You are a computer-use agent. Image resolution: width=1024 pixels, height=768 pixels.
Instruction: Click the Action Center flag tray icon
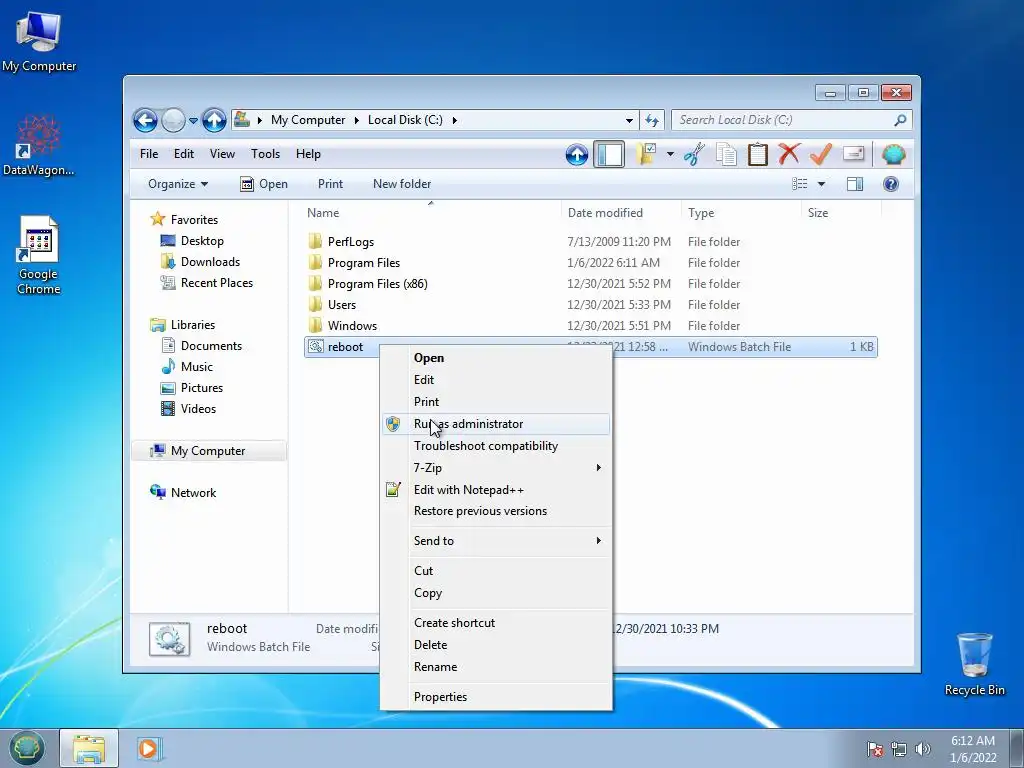874,749
